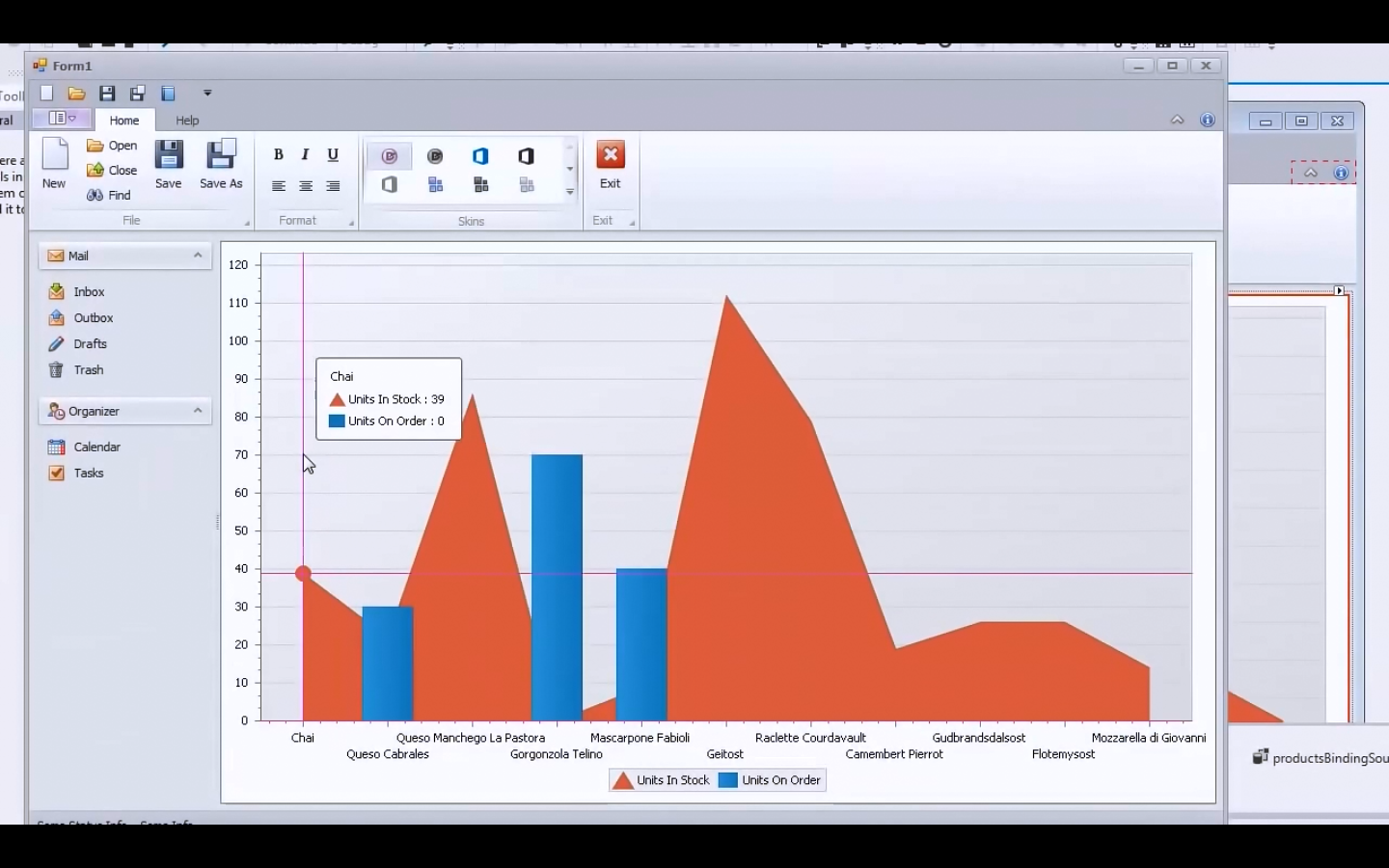Open Format group dialog launcher

pyautogui.click(x=351, y=223)
